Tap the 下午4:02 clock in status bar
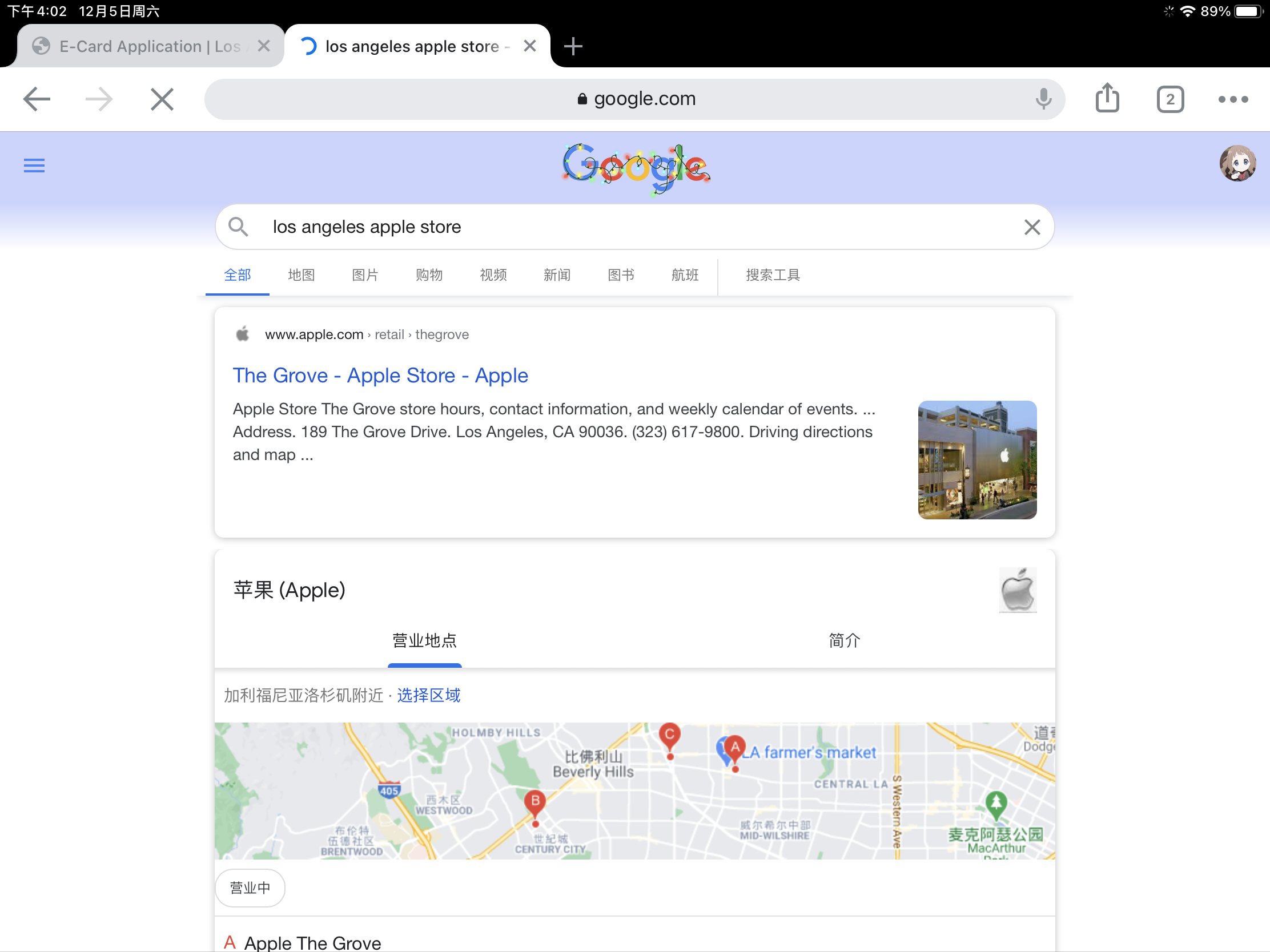This screenshot has height=952, width=1270. (37, 11)
